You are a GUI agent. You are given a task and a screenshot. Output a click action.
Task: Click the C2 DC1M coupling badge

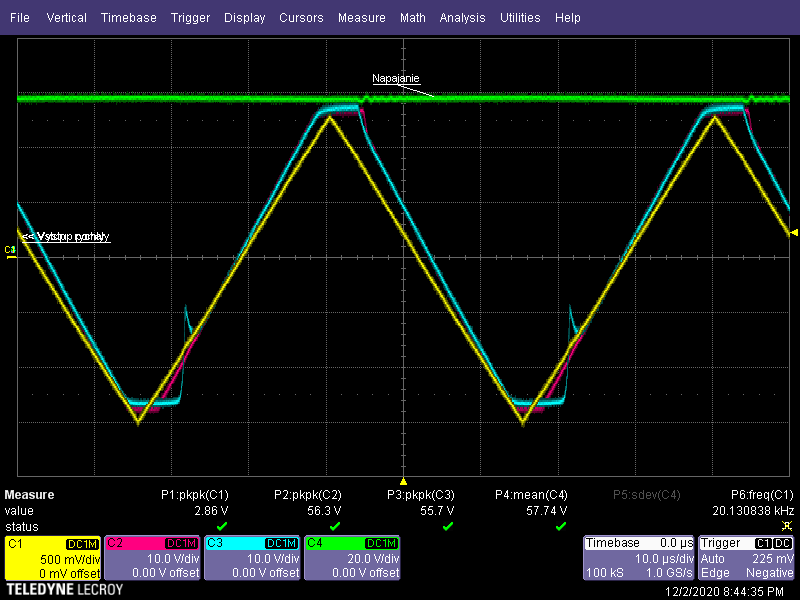coord(182,544)
